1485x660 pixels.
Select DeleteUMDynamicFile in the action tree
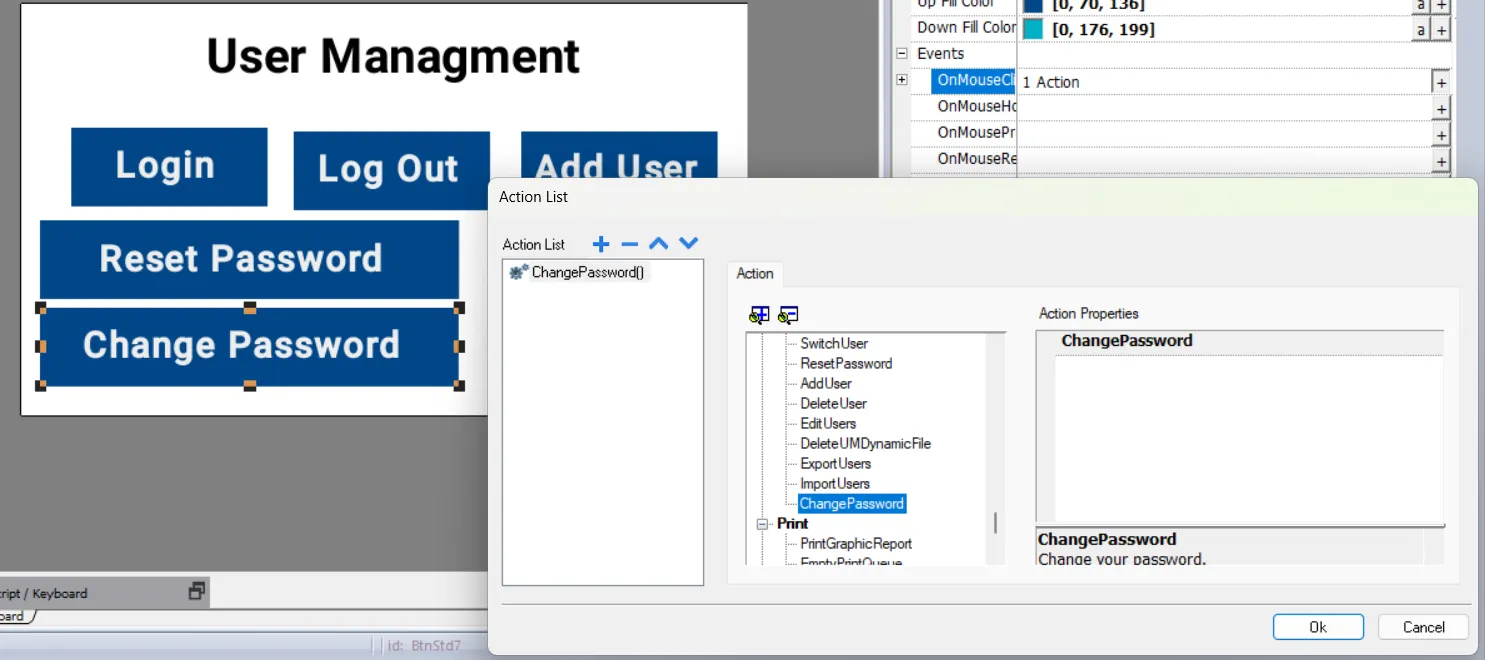coord(865,443)
